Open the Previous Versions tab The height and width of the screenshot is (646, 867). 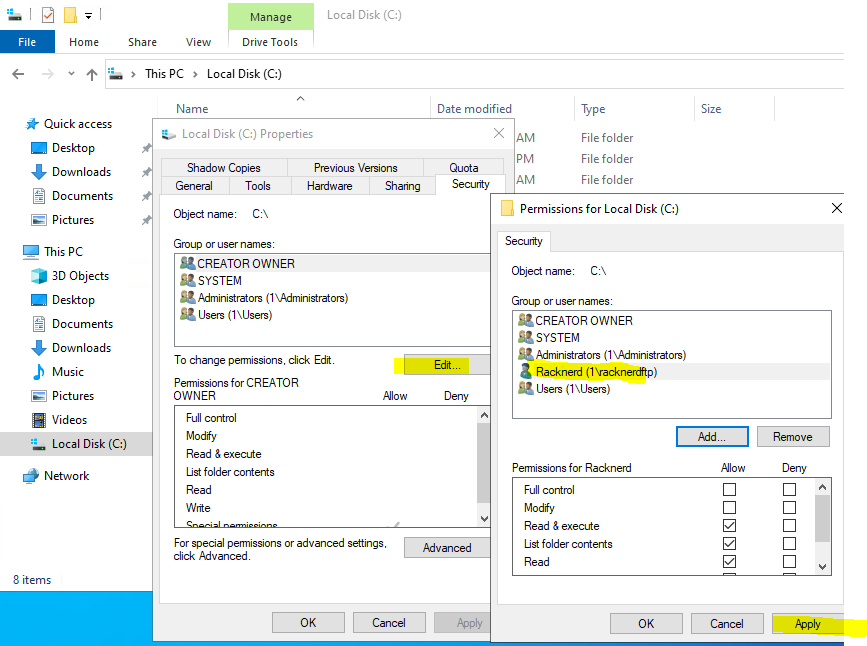(x=356, y=168)
